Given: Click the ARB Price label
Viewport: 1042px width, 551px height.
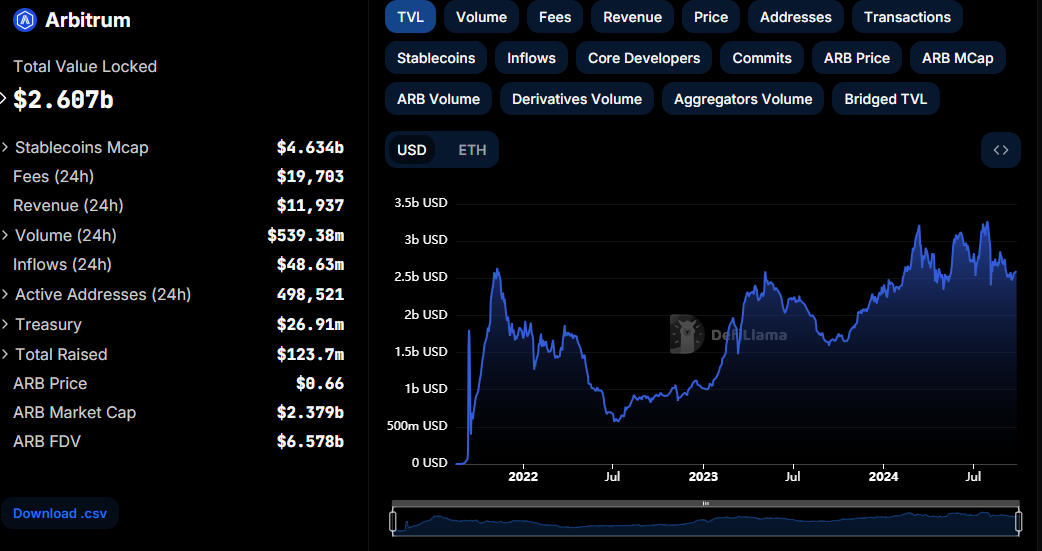Looking at the screenshot, I should pos(50,384).
